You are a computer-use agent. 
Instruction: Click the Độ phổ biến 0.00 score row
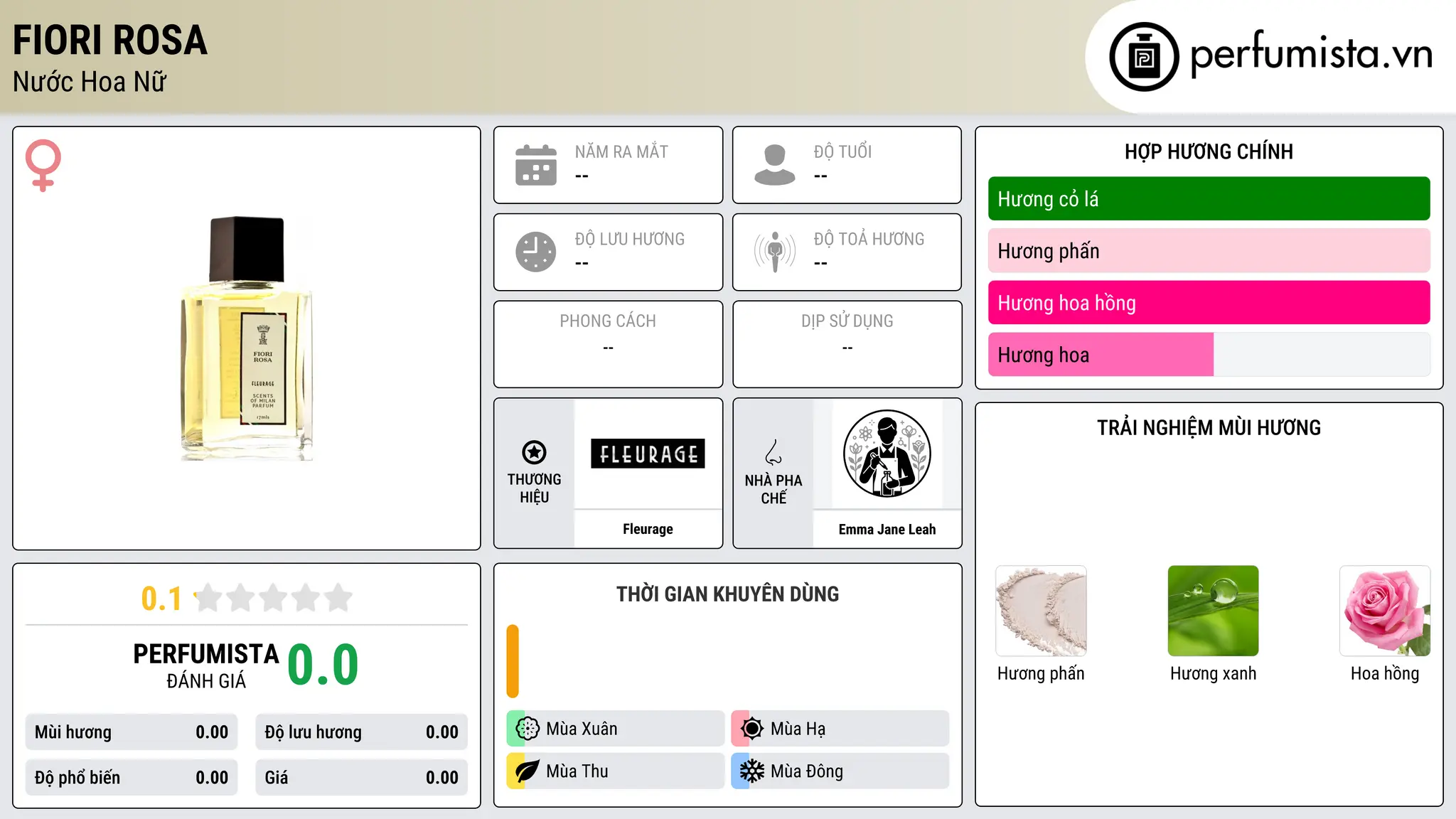click(132, 778)
